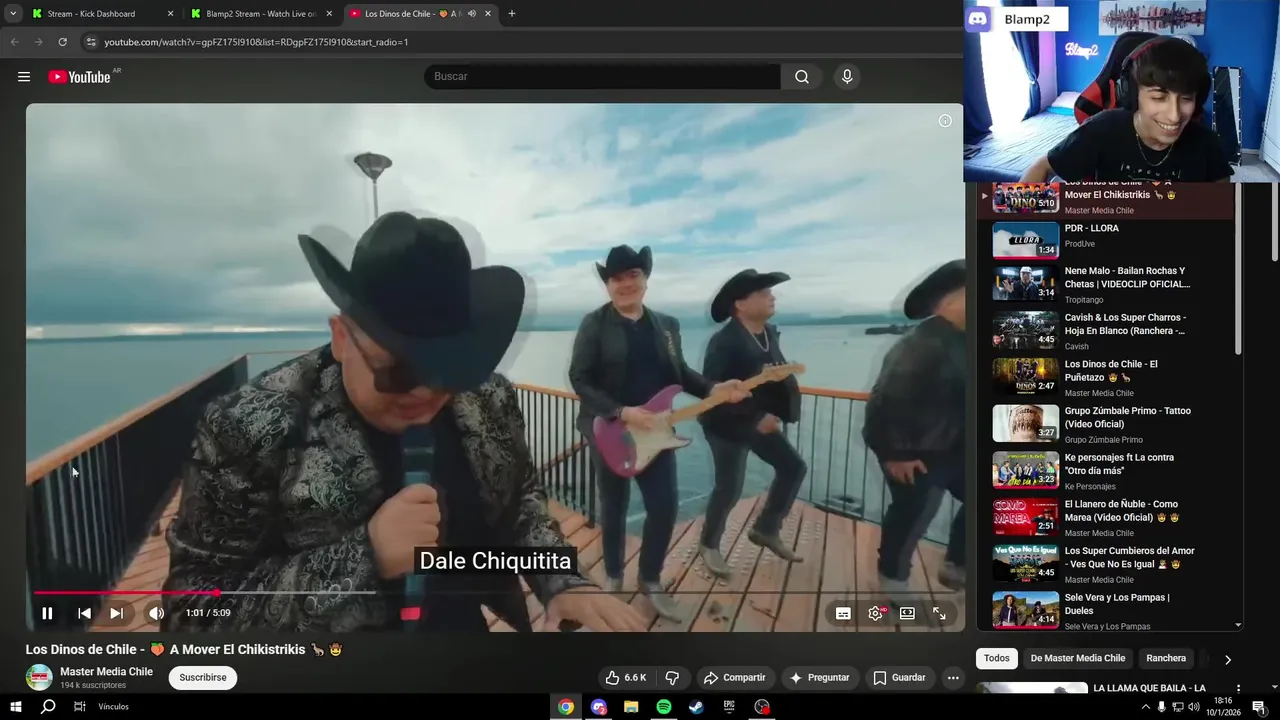The image size is (1280, 720).
Task: Open Discord from the taskbar
Action: tap(599, 707)
